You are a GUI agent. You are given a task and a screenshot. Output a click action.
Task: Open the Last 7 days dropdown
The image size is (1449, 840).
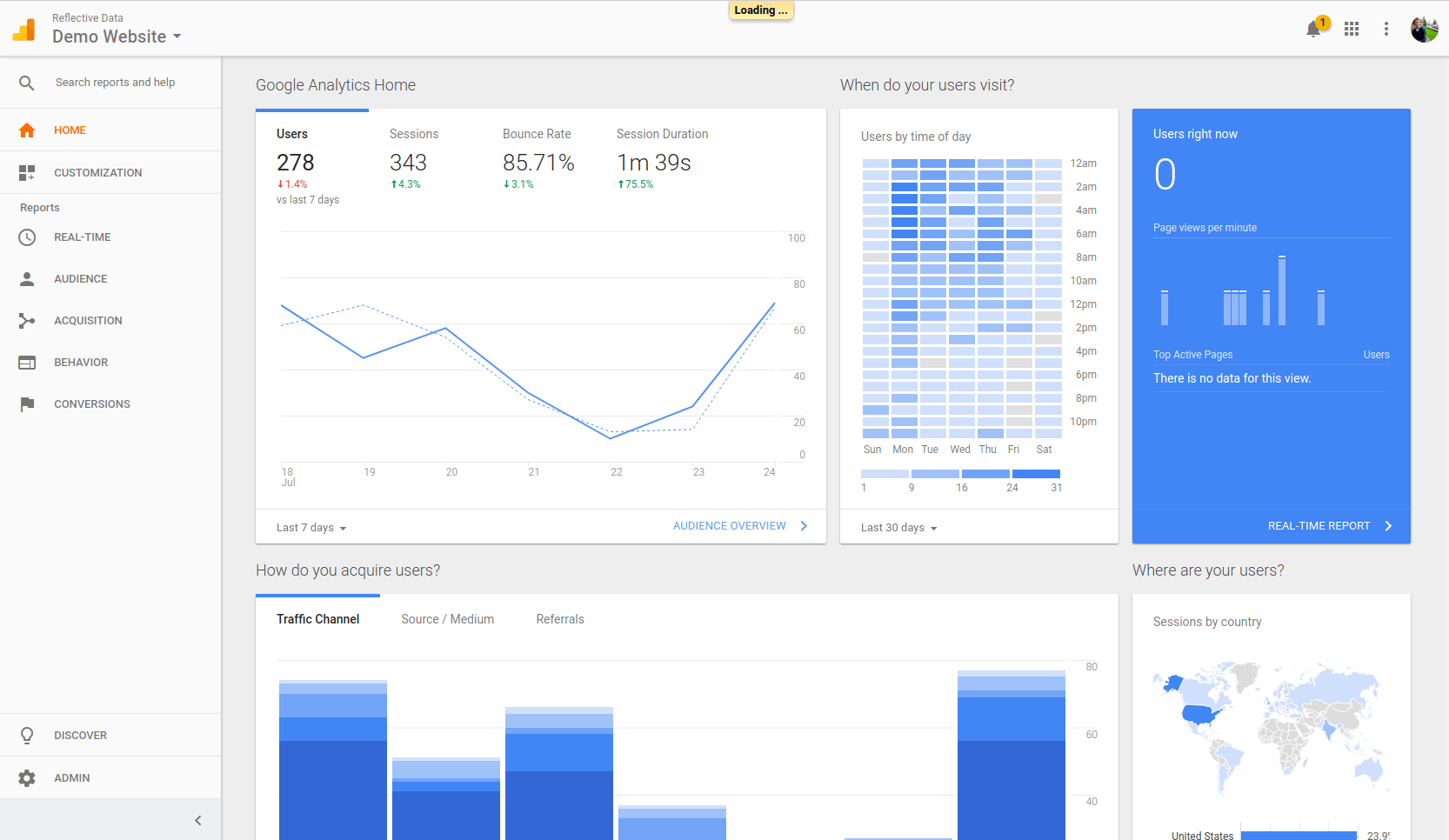311,528
